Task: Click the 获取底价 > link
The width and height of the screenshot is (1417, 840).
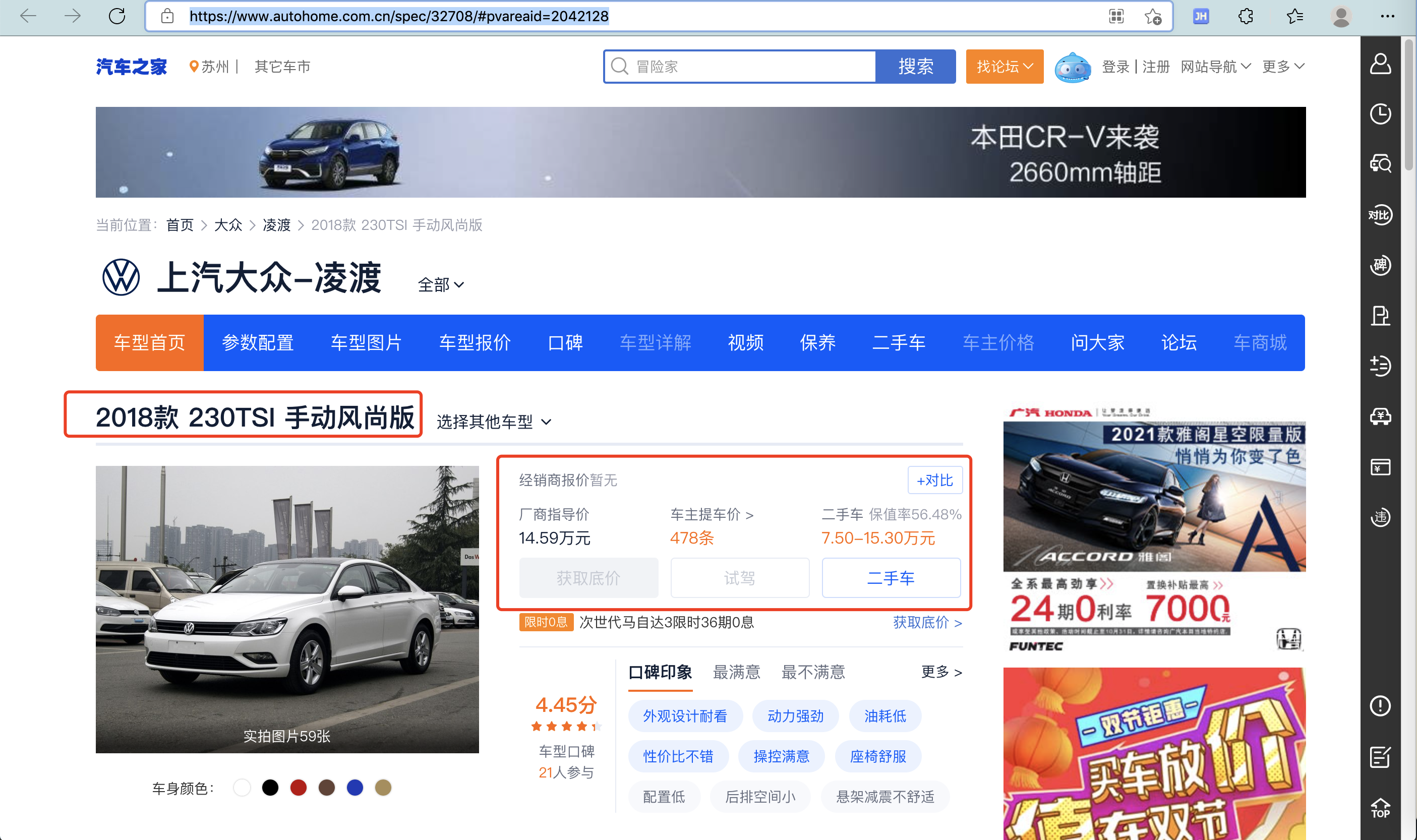Action: [x=927, y=622]
